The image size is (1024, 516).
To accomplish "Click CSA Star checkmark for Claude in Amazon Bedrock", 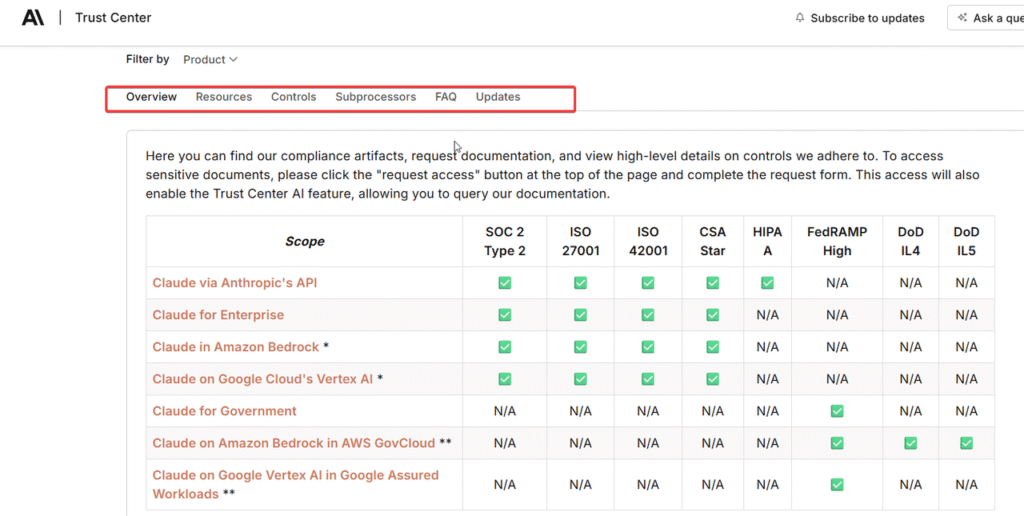I will (x=712, y=347).
